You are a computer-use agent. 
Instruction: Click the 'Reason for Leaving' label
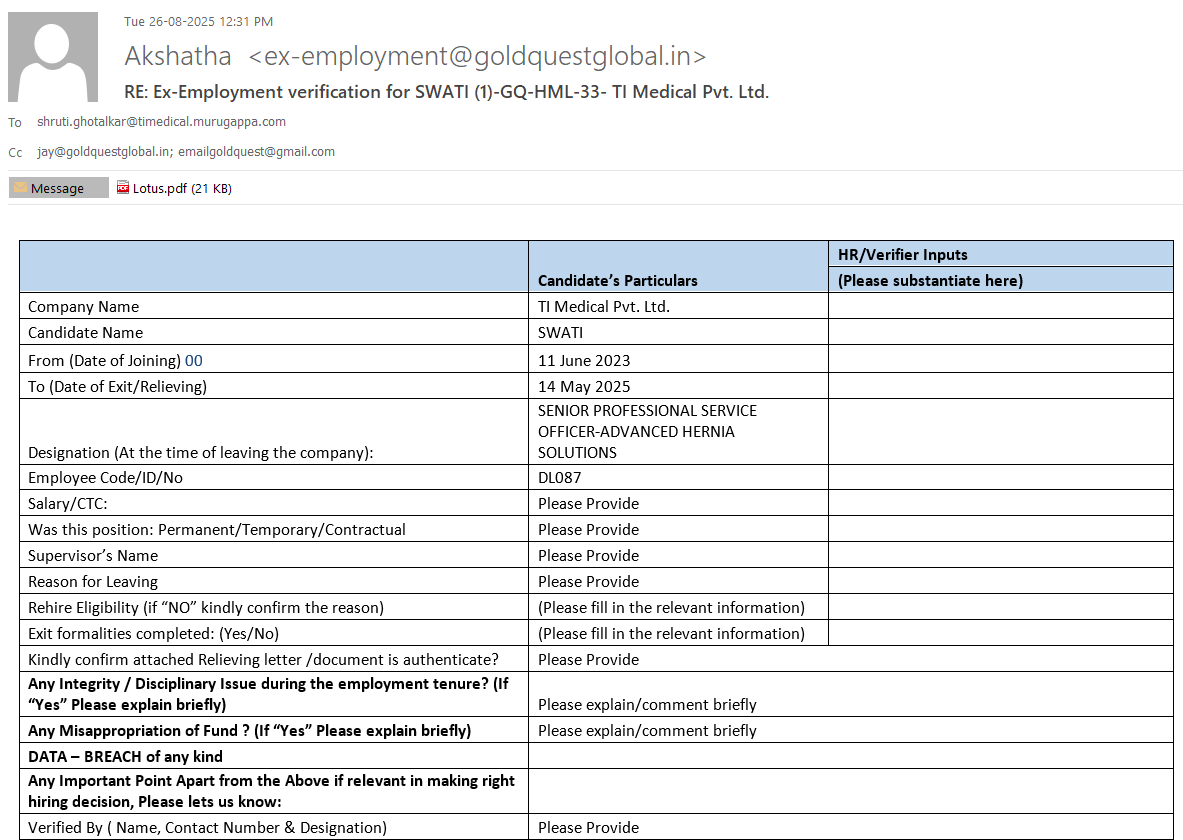tap(93, 582)
